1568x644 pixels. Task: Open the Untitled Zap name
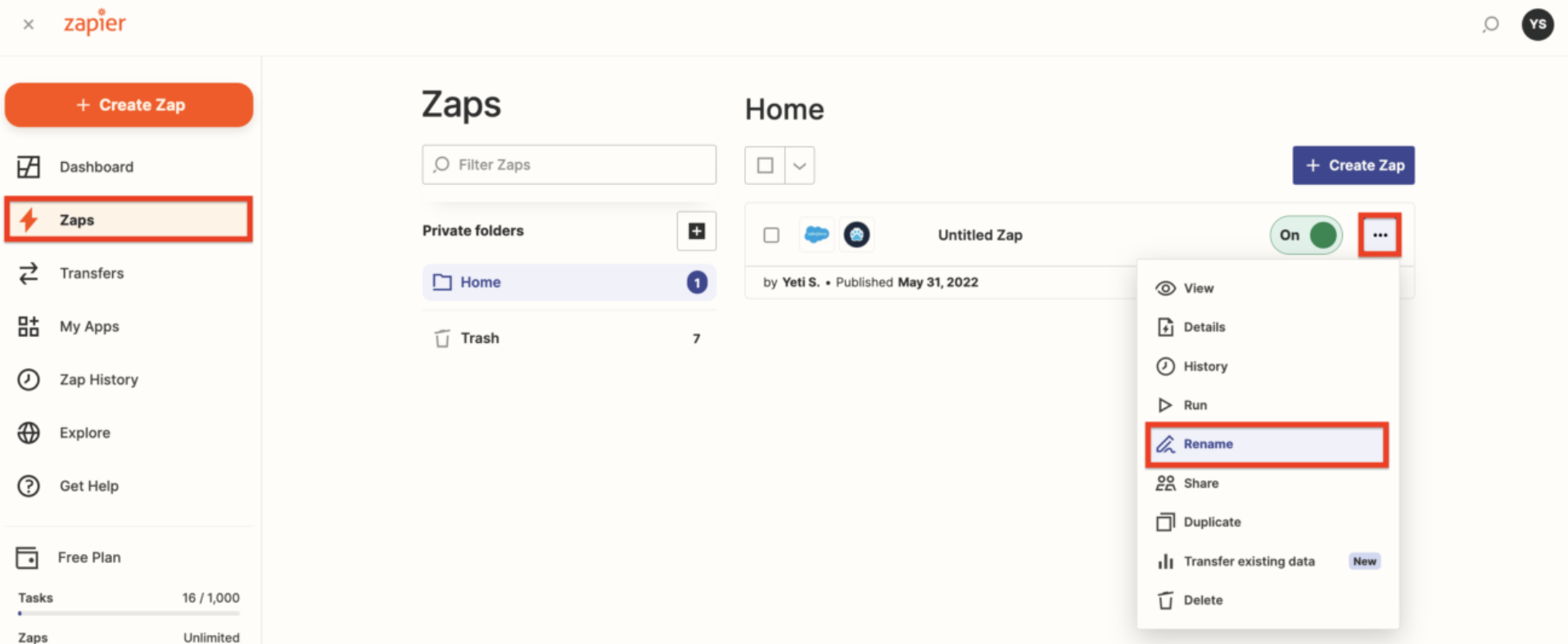click(980, 235)
